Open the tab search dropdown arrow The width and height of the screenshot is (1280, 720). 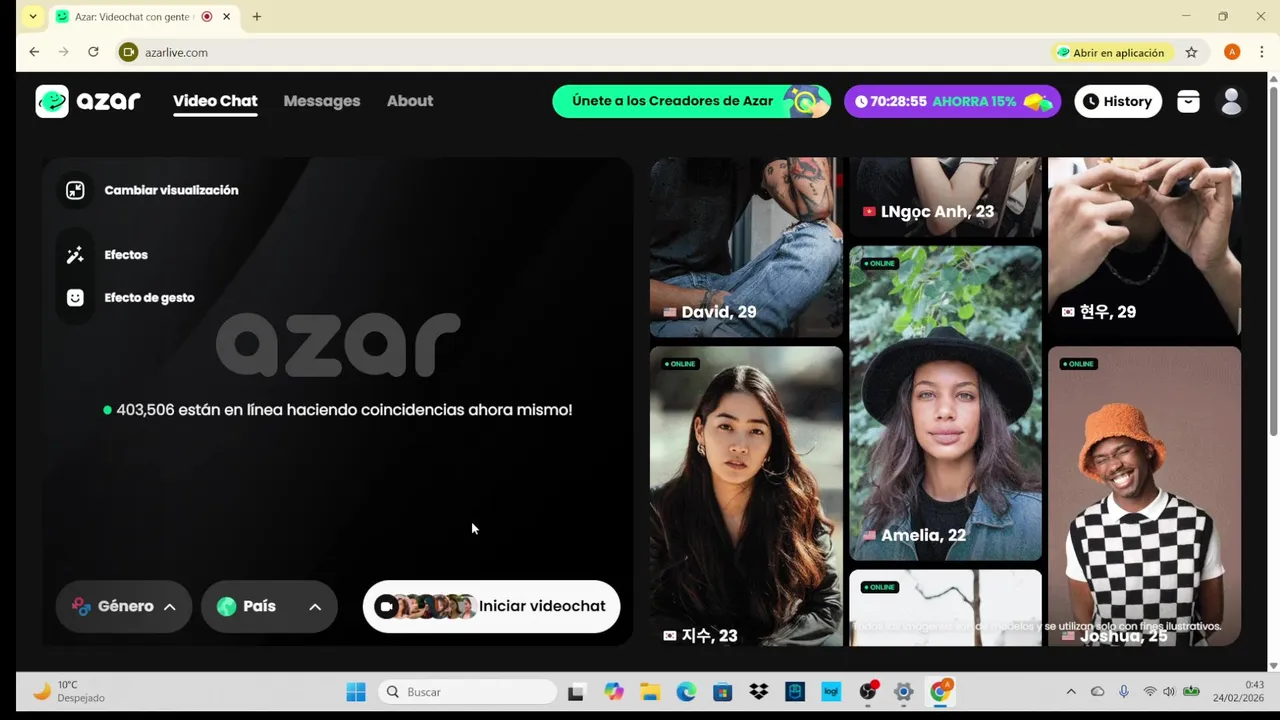pos(33,17)
